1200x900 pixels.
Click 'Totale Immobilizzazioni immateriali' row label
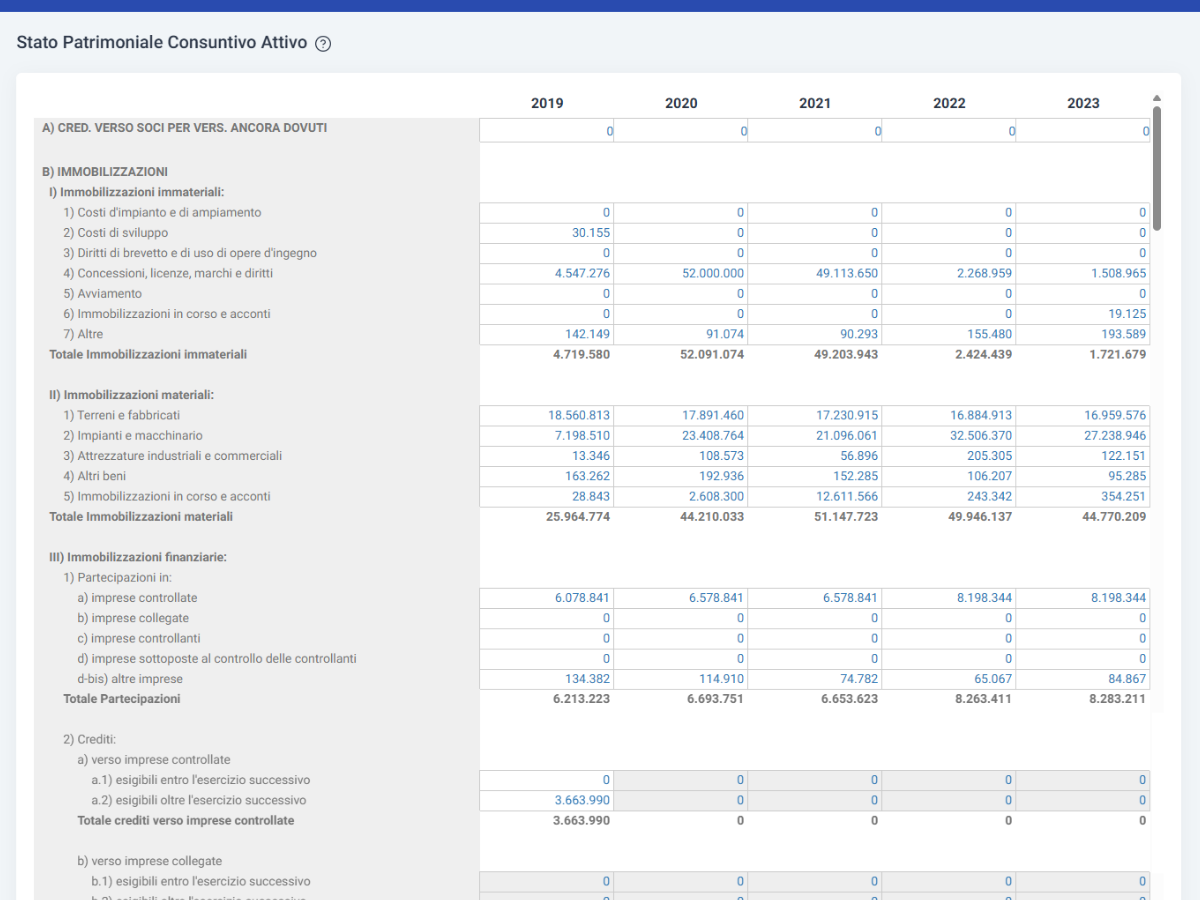[x=148, y=354]
